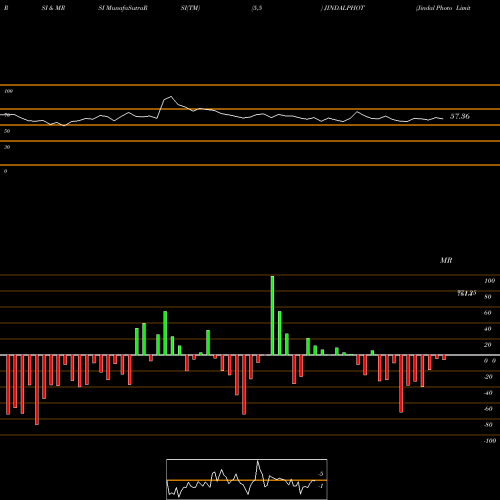
Task: Click the -20 label on the MR axis
Action: coord(488,377)
